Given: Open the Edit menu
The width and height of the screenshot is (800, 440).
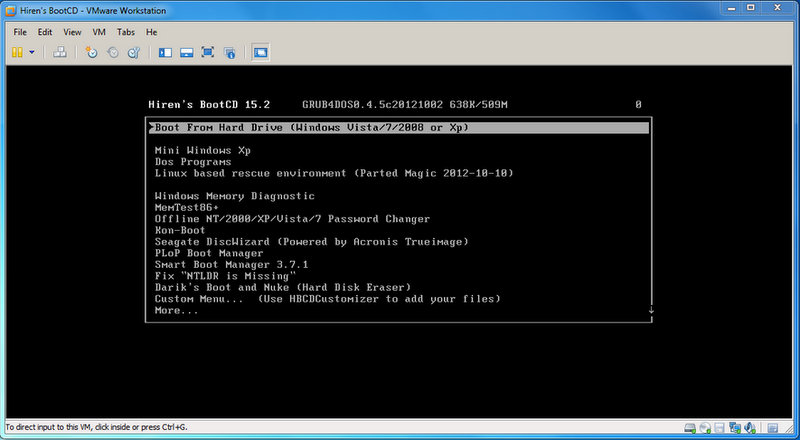Looking at the screenshot, I should (x=45, y=32).
